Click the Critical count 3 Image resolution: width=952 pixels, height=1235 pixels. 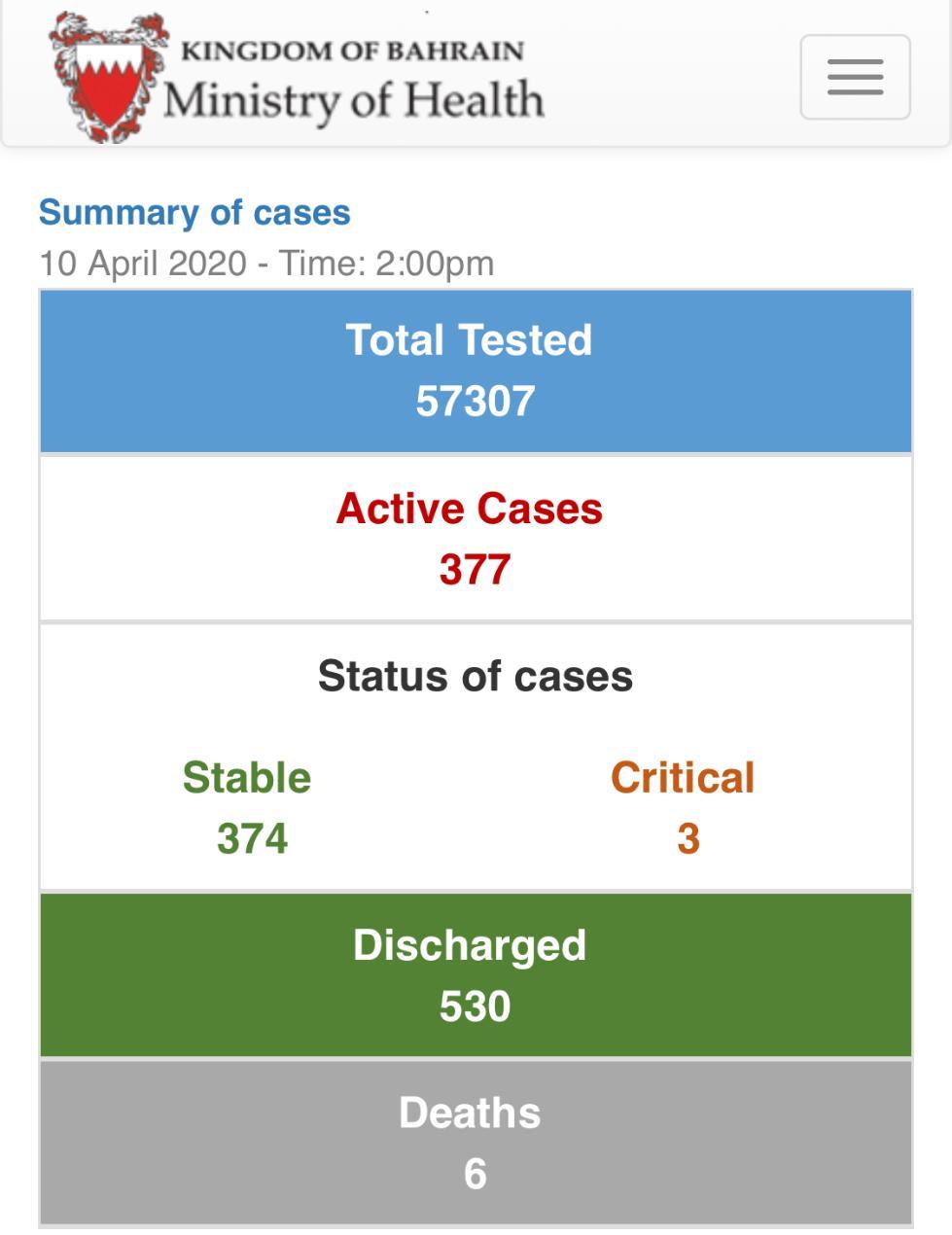click(688, 838)
